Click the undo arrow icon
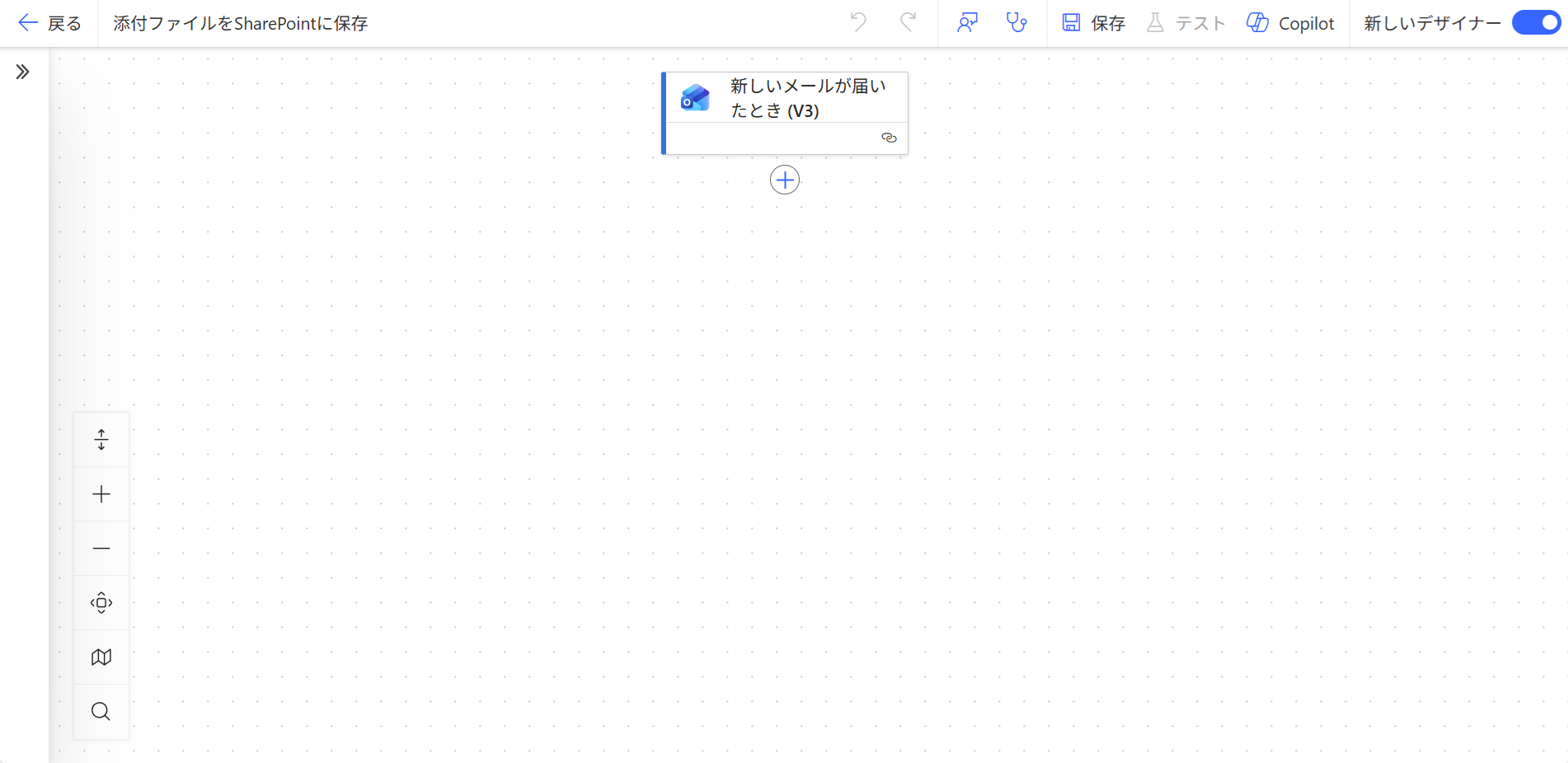Screen dimensions: 1568x763 858,22
